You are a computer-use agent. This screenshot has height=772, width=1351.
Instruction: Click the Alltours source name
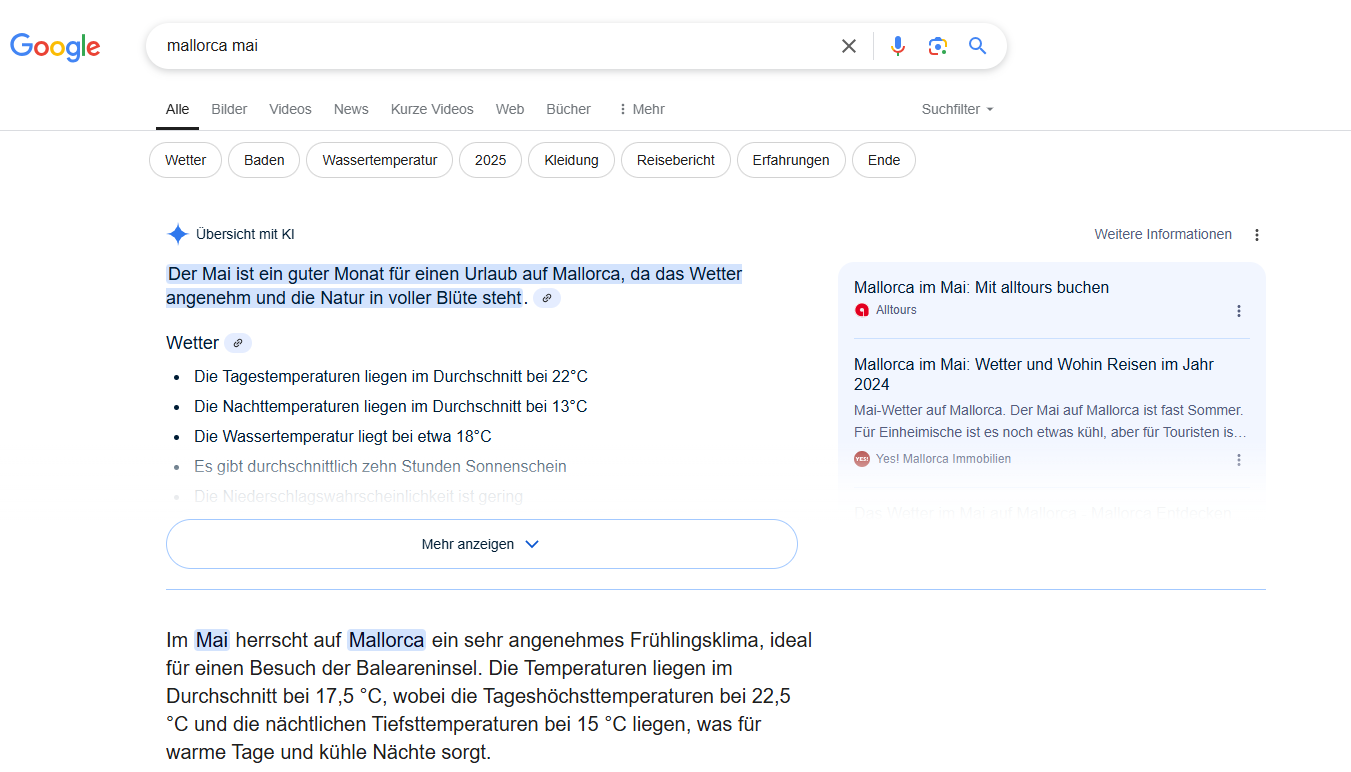896,310
